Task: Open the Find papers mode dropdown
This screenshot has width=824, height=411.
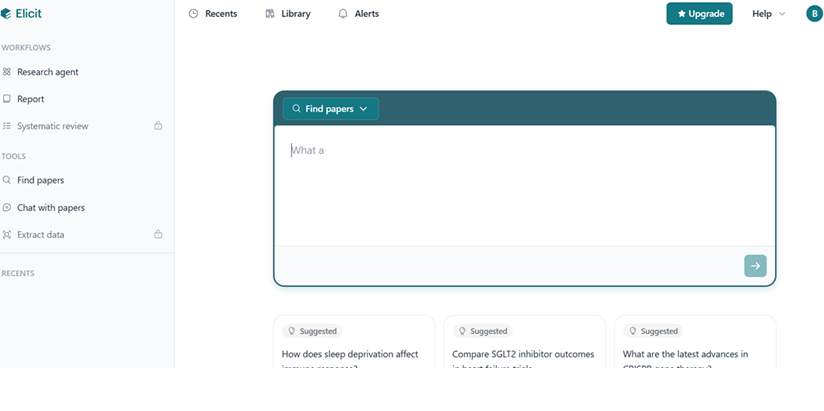Action: (331, 109)
